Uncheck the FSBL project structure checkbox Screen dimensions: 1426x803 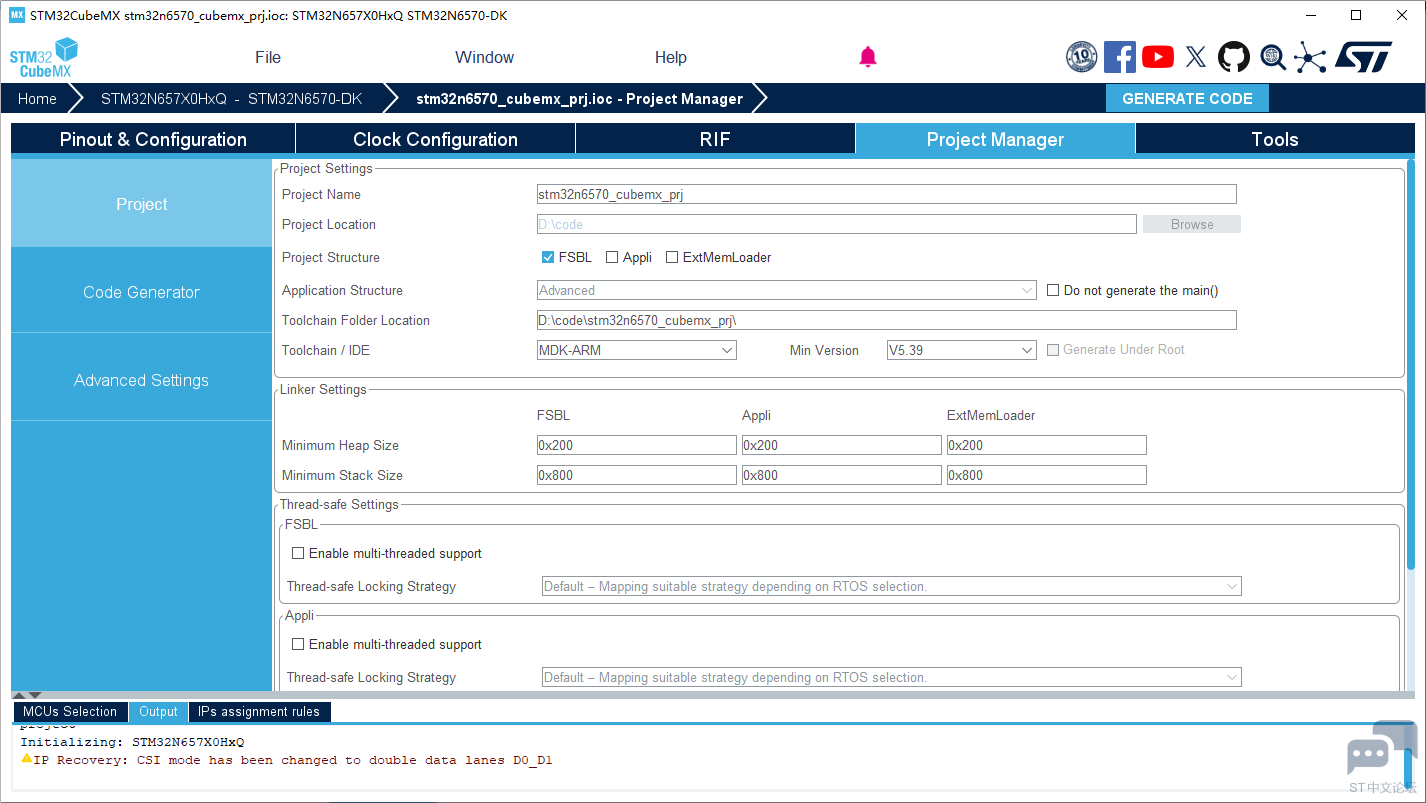coord(548,257)
